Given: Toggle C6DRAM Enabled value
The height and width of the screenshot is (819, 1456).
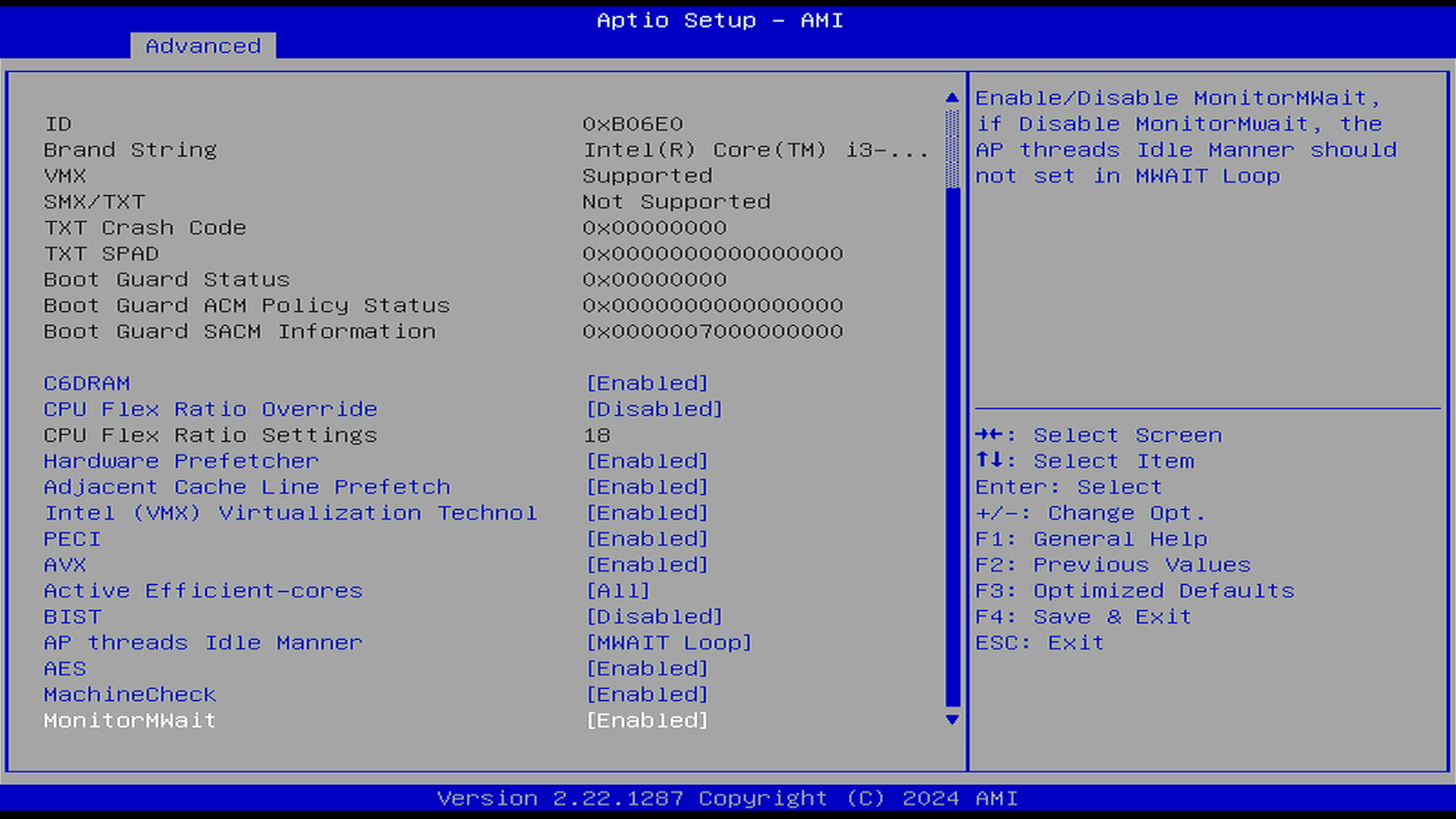Looking at the screenshot, I should (x=646, y=383).
